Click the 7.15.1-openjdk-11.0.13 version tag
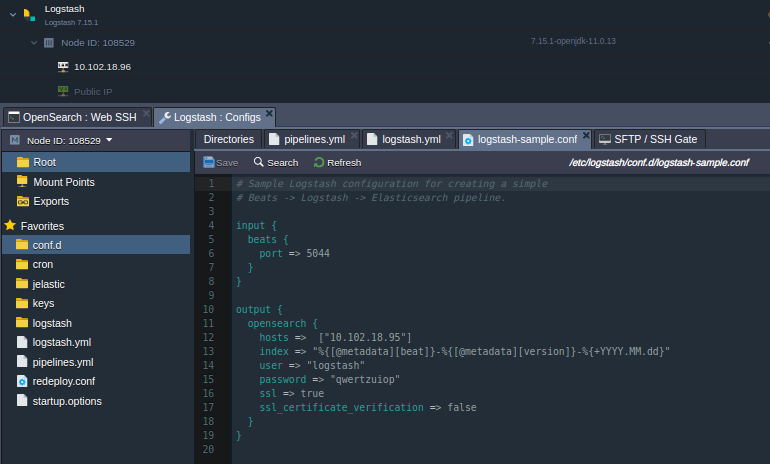770x464 pixels. [573, 41]
